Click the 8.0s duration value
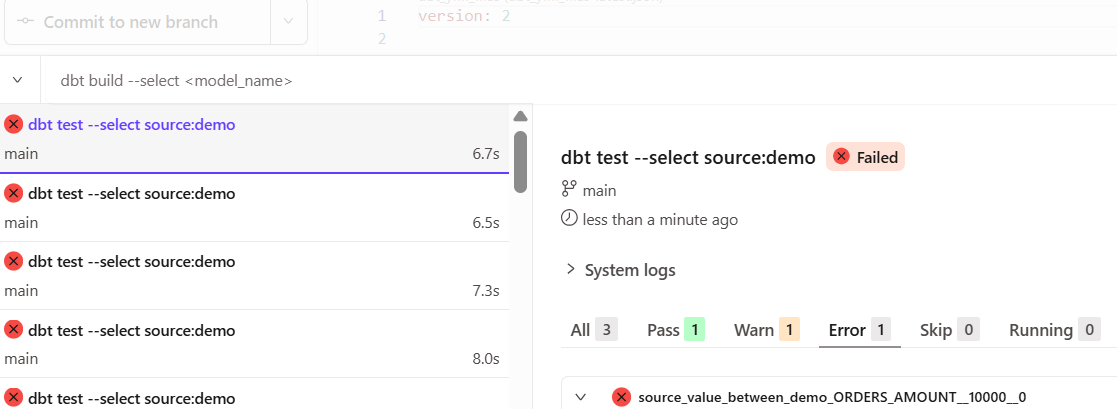The image size is (1117, 409). point(487,358)
